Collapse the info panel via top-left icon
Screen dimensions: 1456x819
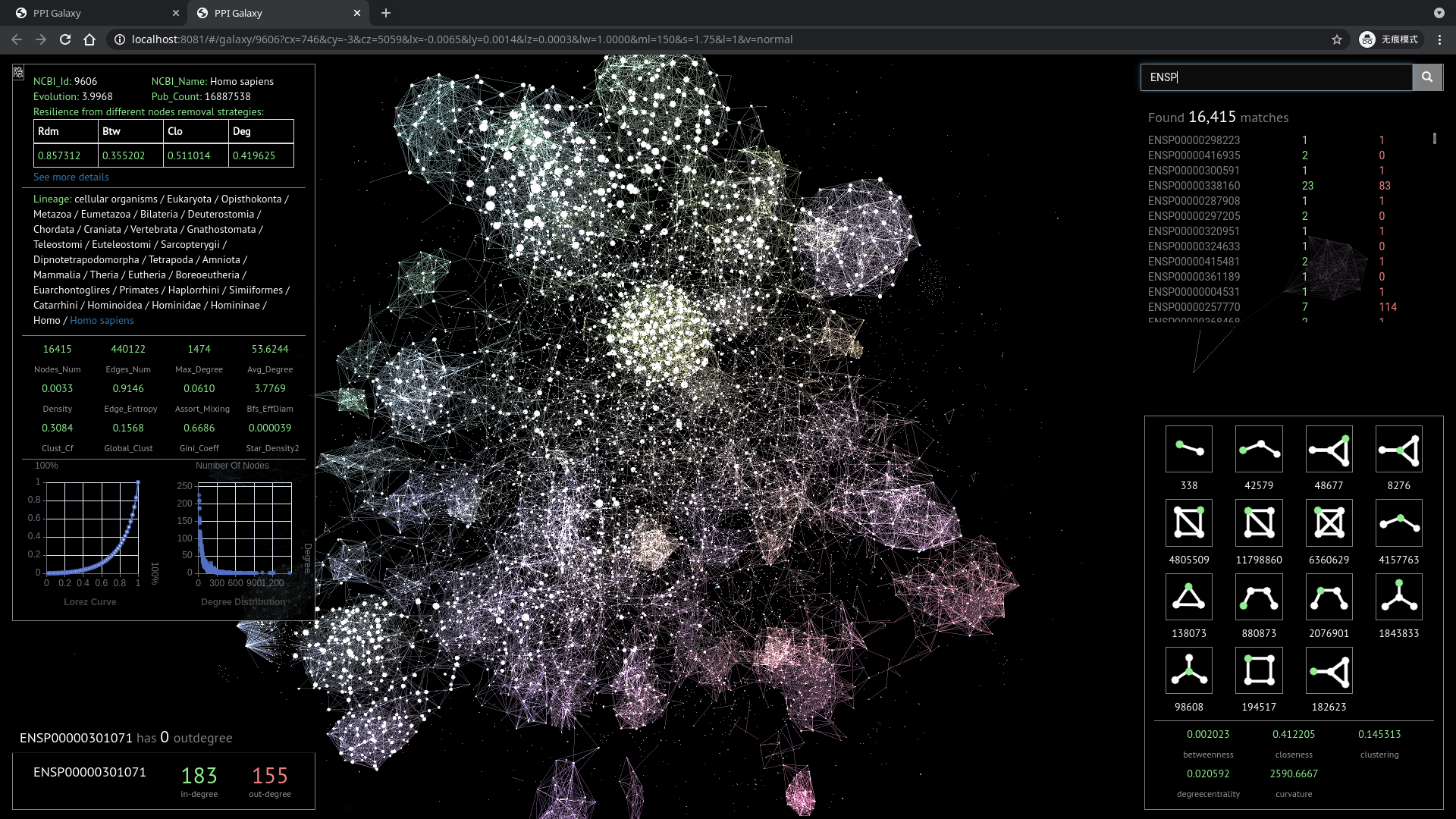tap(18, 73)
